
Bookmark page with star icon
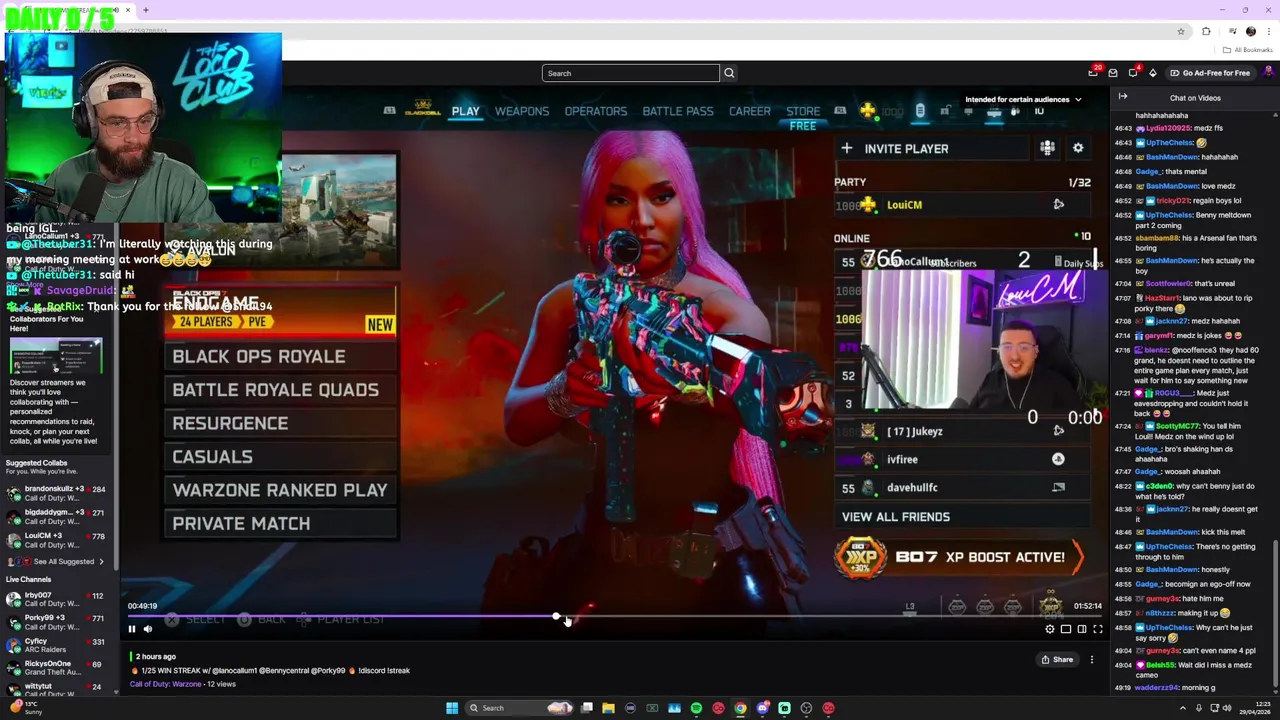[x=1181, y=31]
